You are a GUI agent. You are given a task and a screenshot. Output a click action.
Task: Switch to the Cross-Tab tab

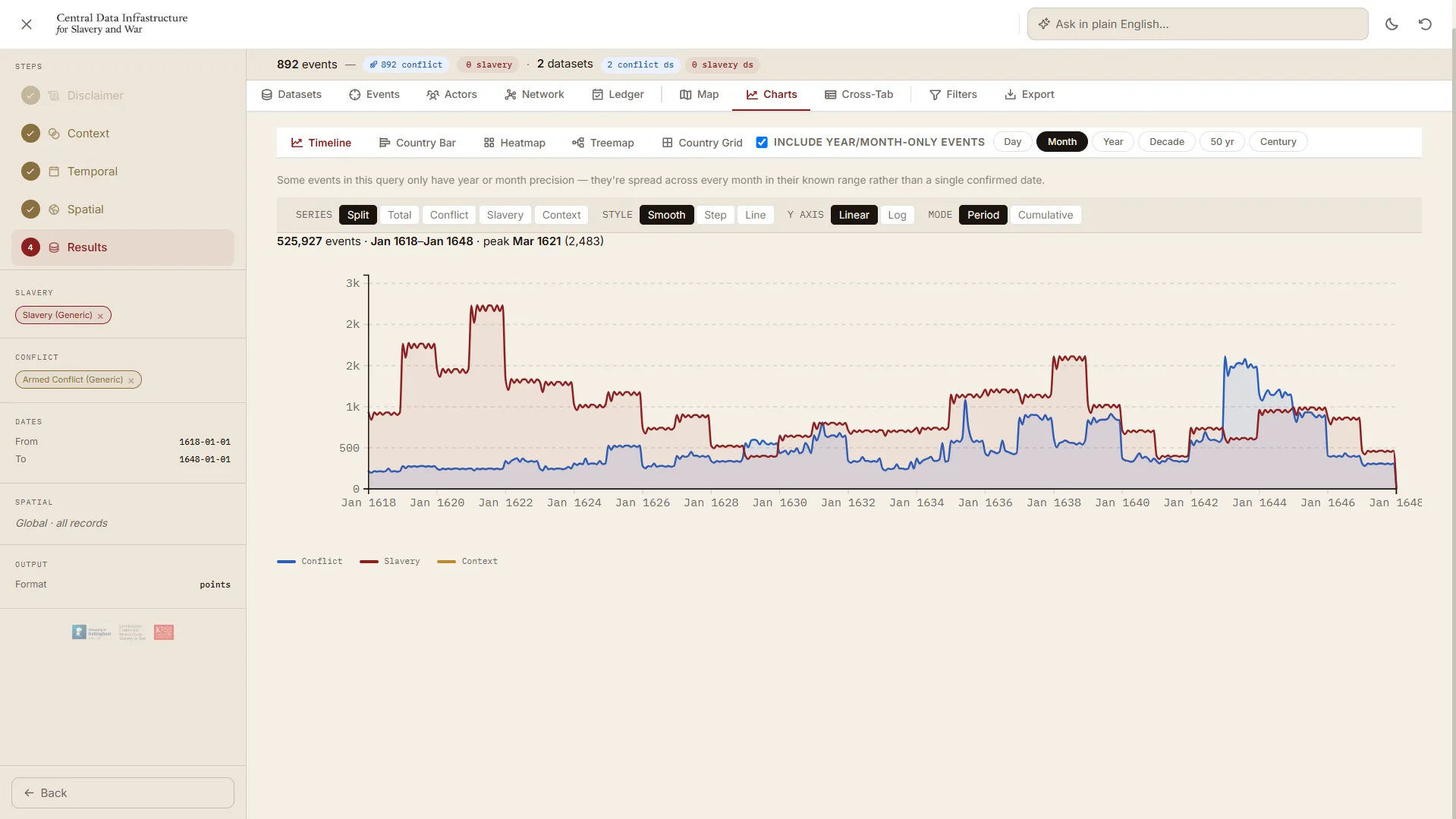[x=859, y=95]
